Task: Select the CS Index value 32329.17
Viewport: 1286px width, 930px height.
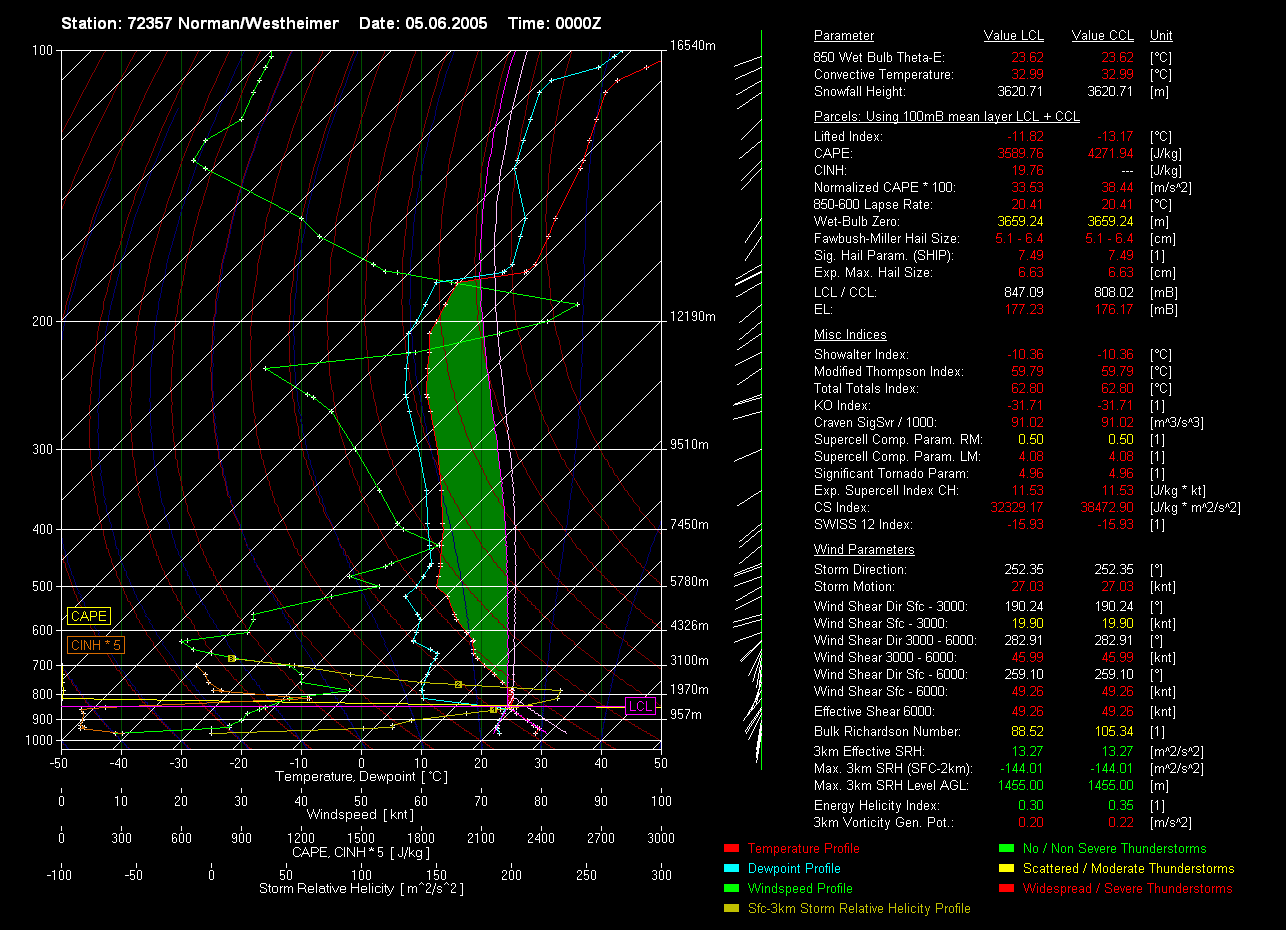Action: [1018, 508]
